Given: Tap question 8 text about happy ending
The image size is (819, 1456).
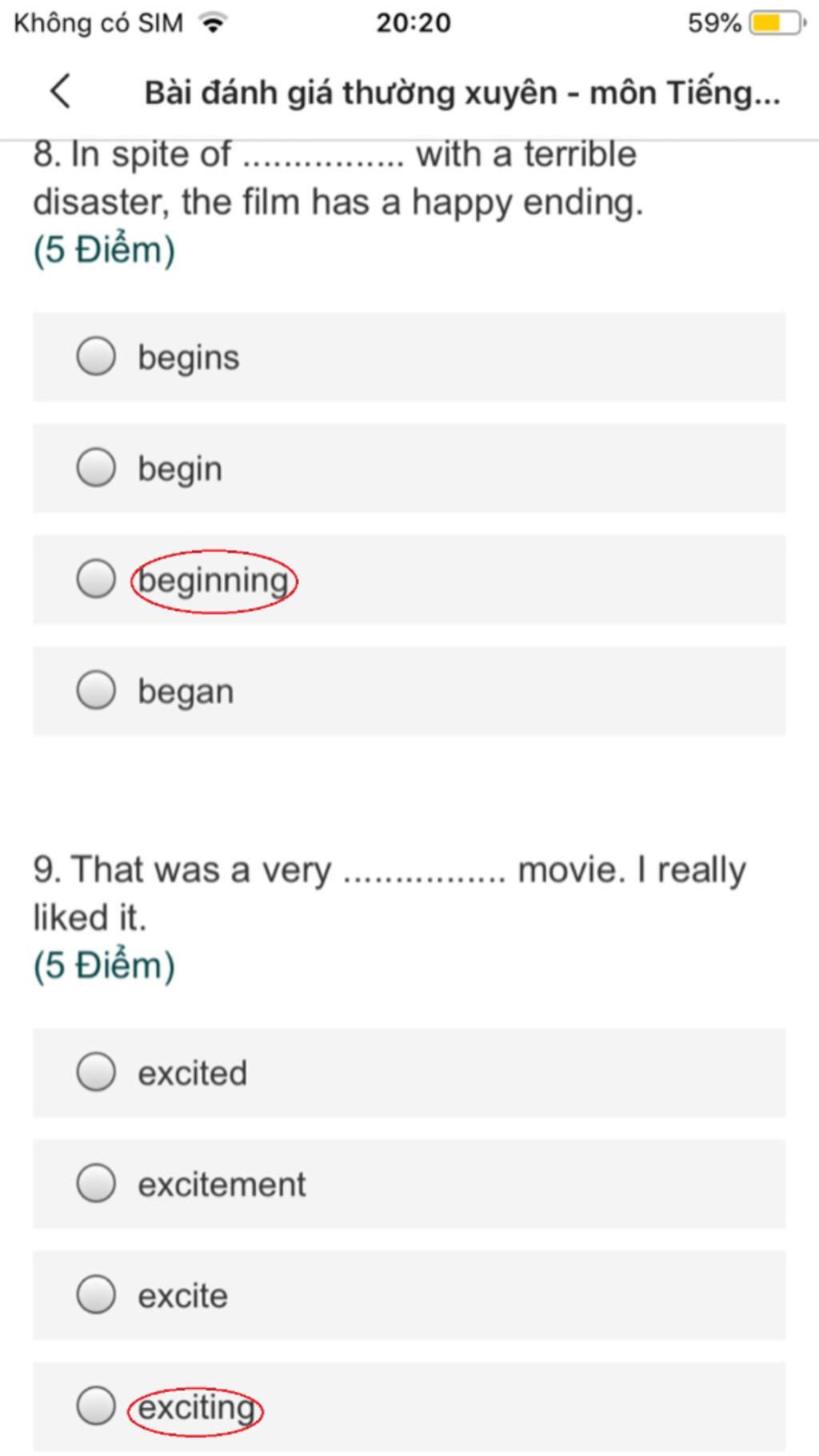Looking at the screenshot, I should pyautogui.click(x=338, y=178).
